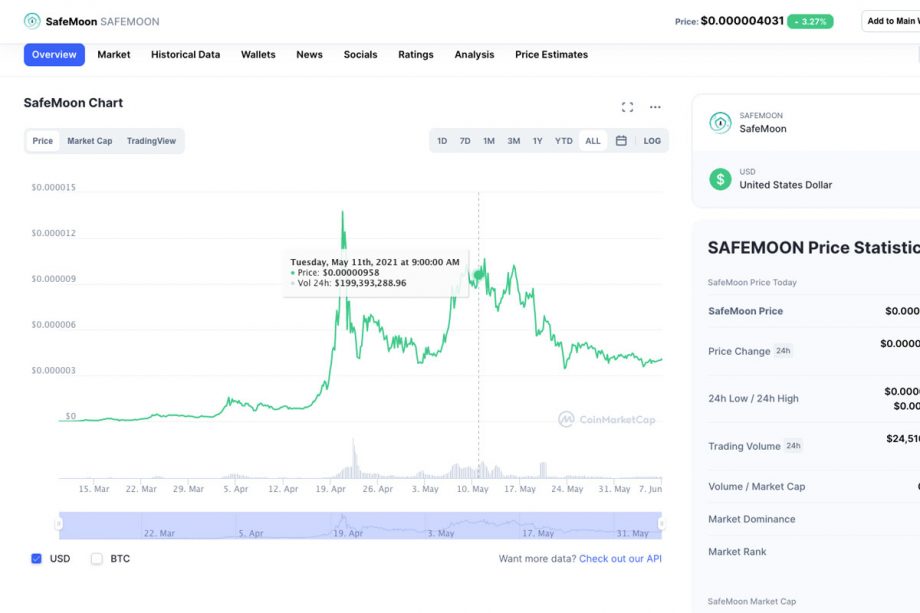Switch chart to Market Cap view
Screen dimensions: 920x613
[90, 141]
